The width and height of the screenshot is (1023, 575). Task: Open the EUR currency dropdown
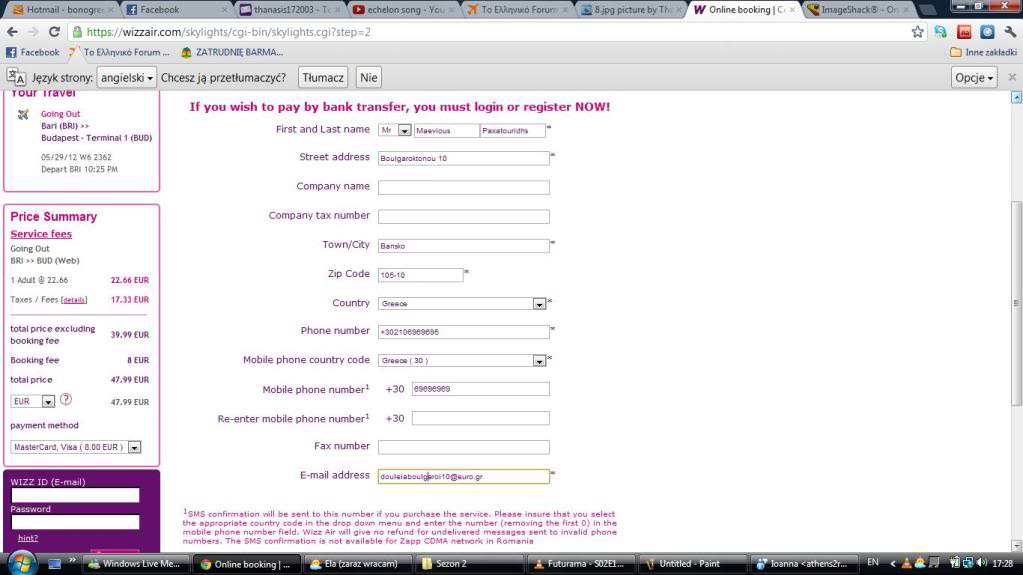(33, 401)
